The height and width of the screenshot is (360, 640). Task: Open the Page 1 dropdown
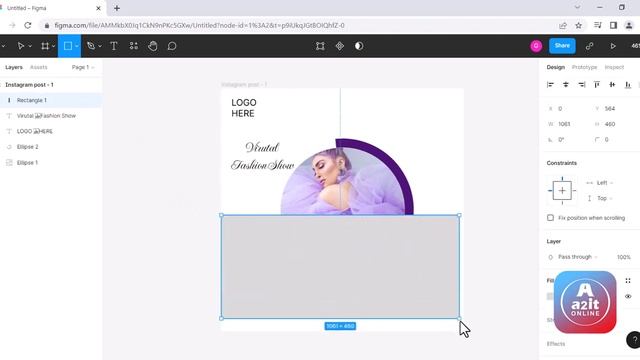[83, 67]
